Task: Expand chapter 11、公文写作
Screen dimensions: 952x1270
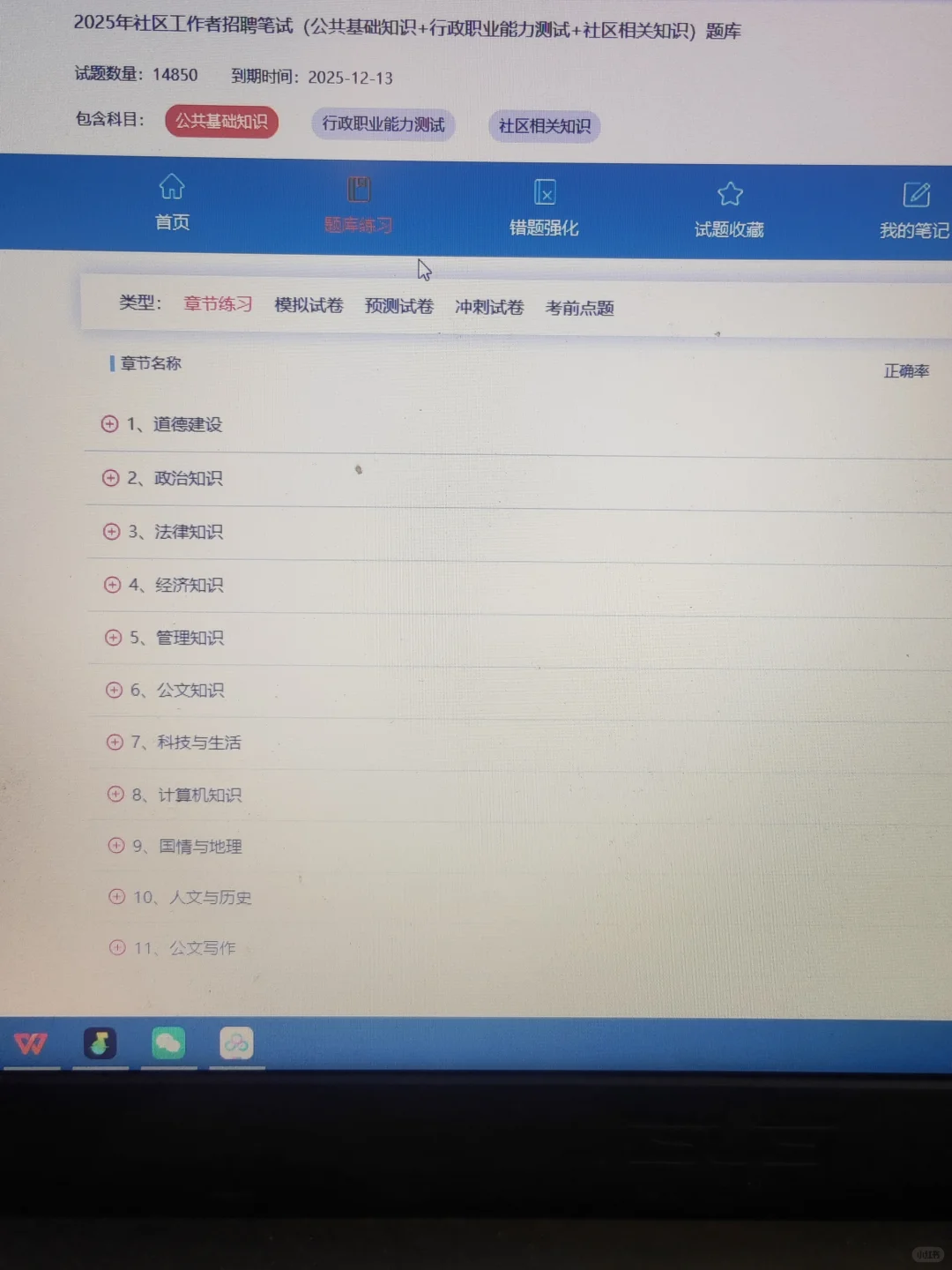Action: pyautogui.click(x=117, y=947)
